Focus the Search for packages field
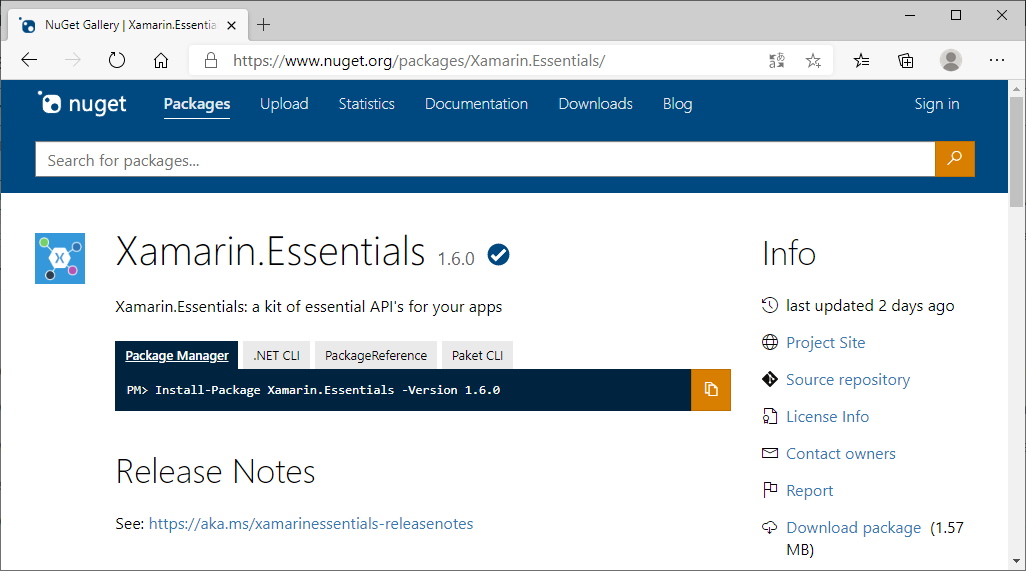This screenshot has width=1026, height=571. click(x=485, y=160)
